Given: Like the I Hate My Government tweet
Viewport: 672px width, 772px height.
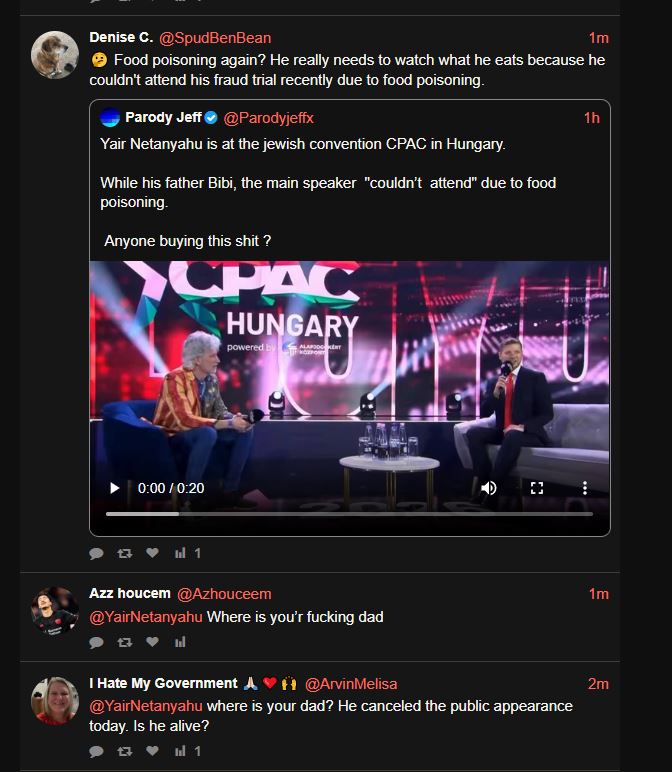Looking at the screenshot, I should coord(153,750).
